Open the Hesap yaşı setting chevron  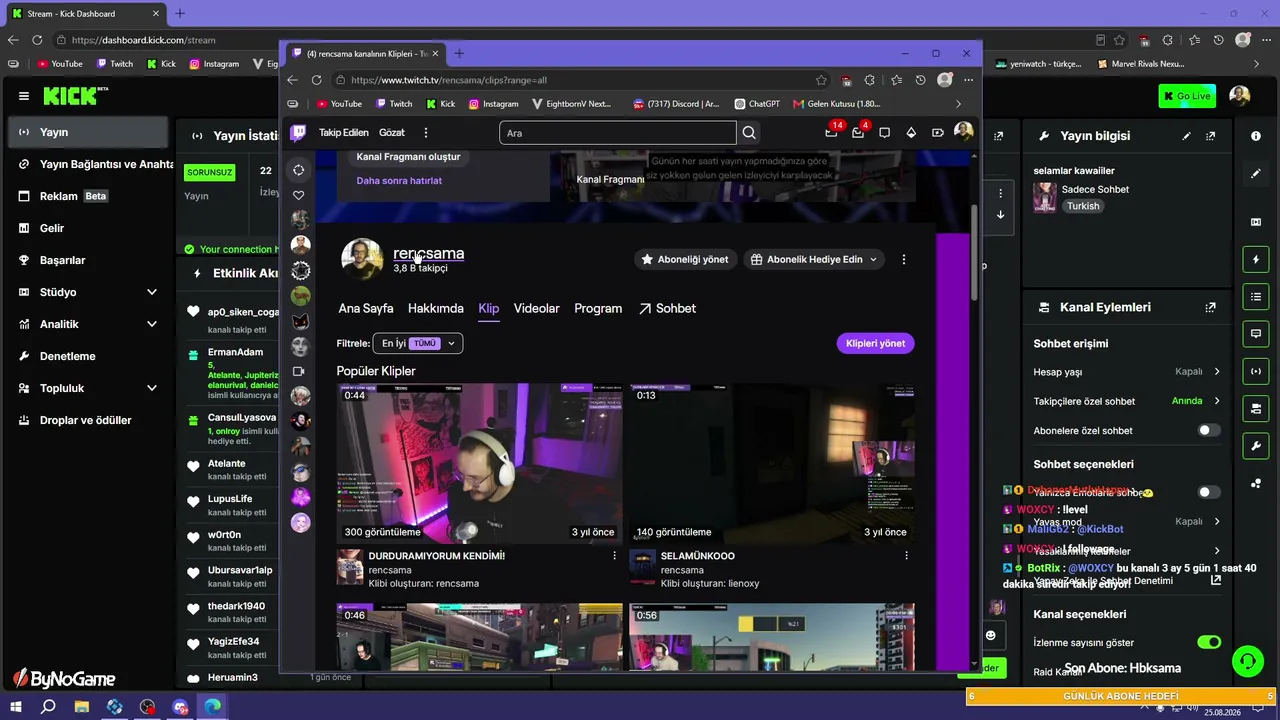1217,372
